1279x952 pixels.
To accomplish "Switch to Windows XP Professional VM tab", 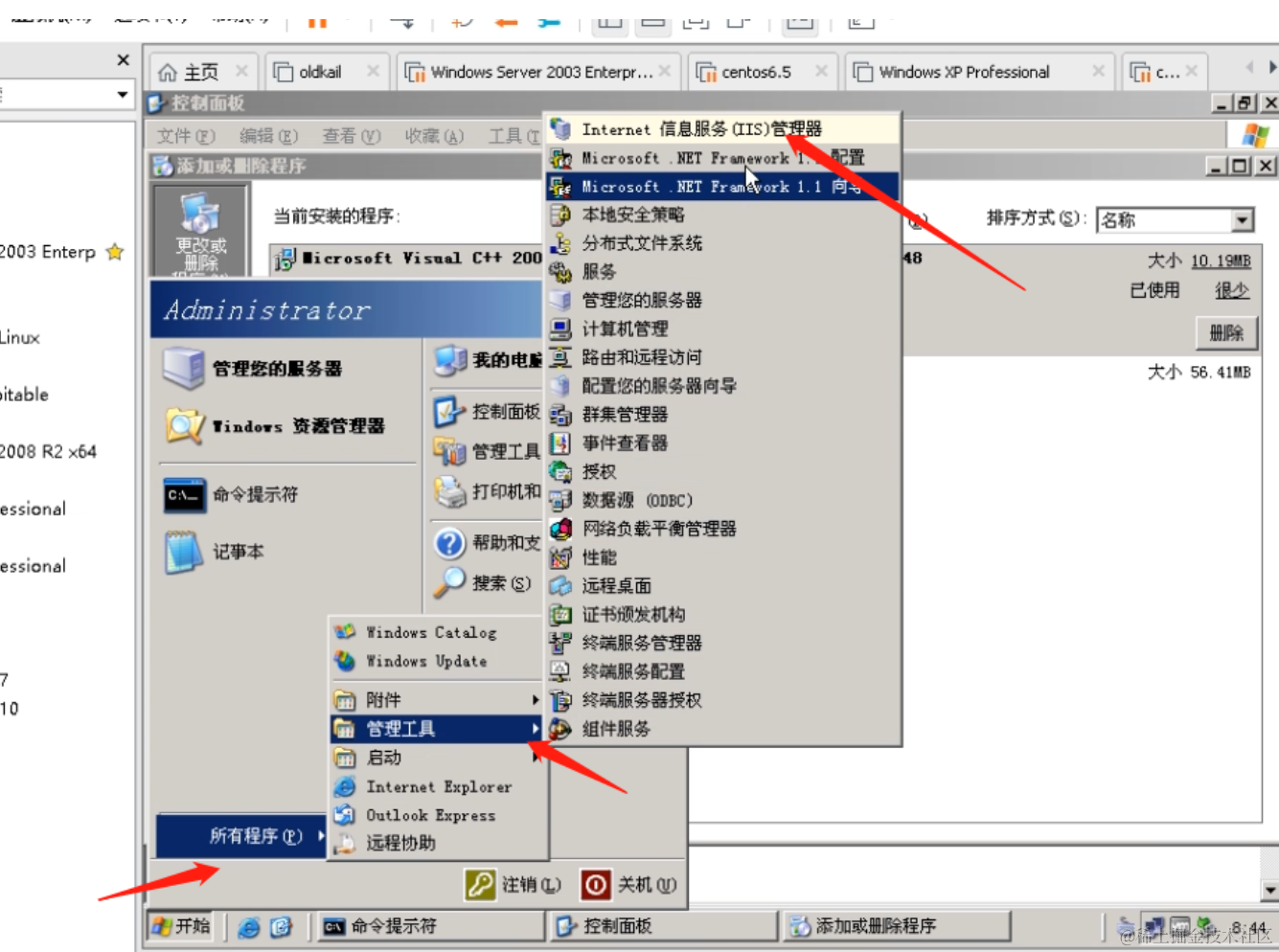I will click(x=979, y=72).
